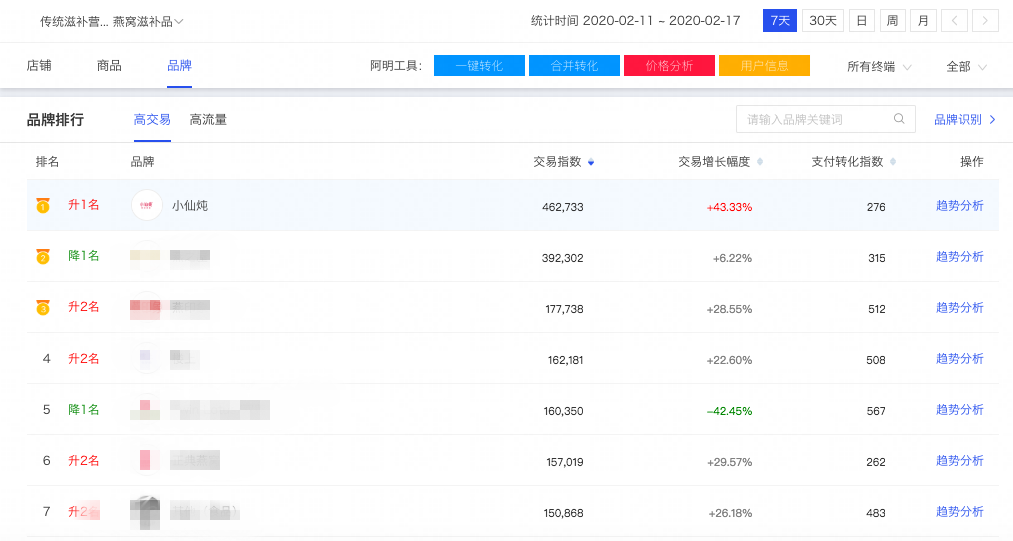The image size is (1013, 541).
Task: Sort by 交易指数 column arrow
Action: pyautogui.click(x=591, y=162)
